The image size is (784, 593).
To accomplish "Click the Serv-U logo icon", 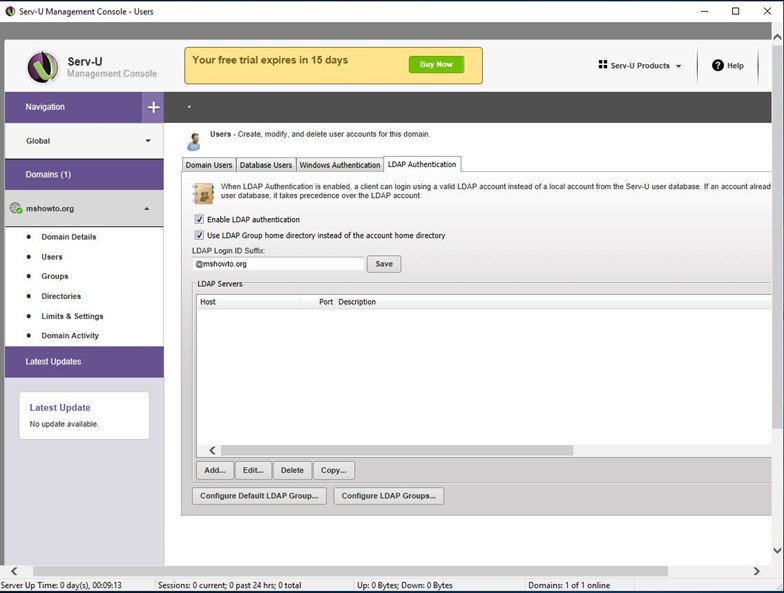I will click(x=42, y=67).
